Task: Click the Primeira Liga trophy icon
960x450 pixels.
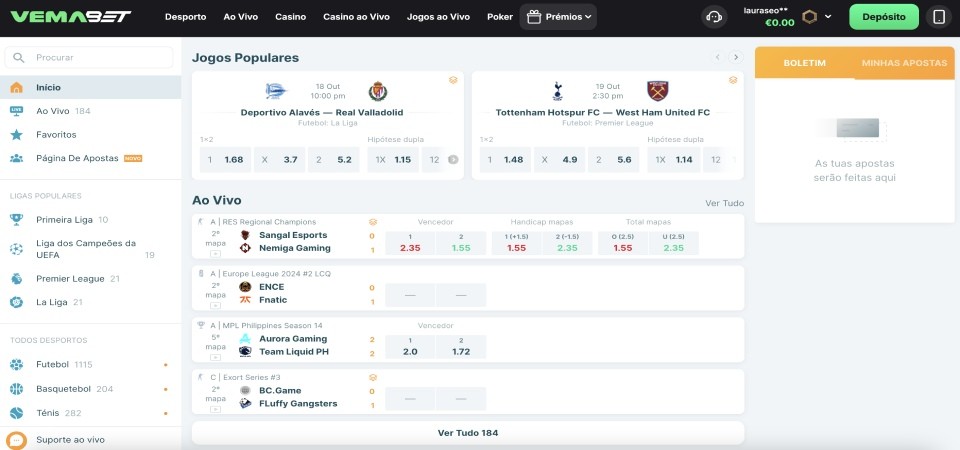Action: [17, 219]
